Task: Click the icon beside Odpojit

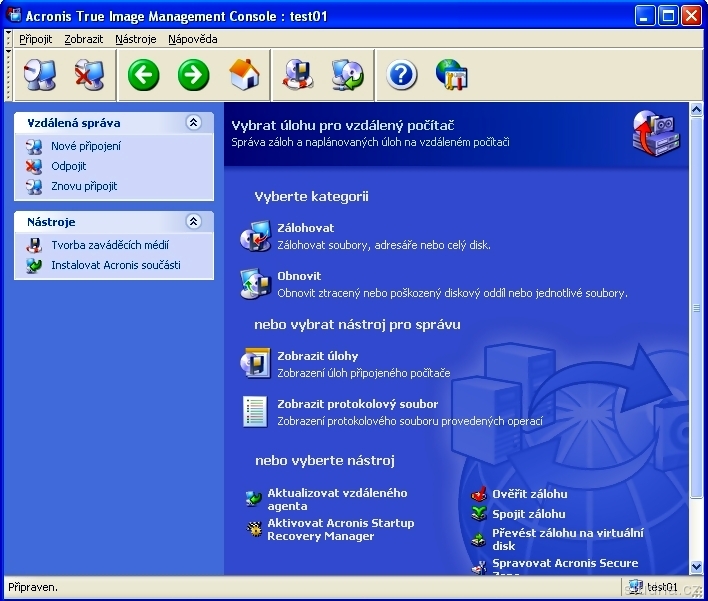Action: click(x=34, y=167)
